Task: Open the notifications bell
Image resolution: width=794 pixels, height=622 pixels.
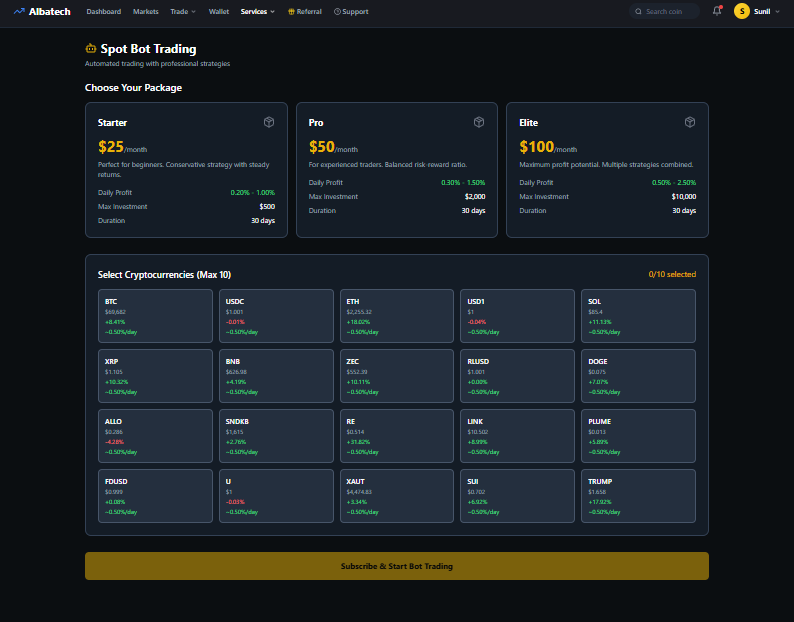Action: 717,11
